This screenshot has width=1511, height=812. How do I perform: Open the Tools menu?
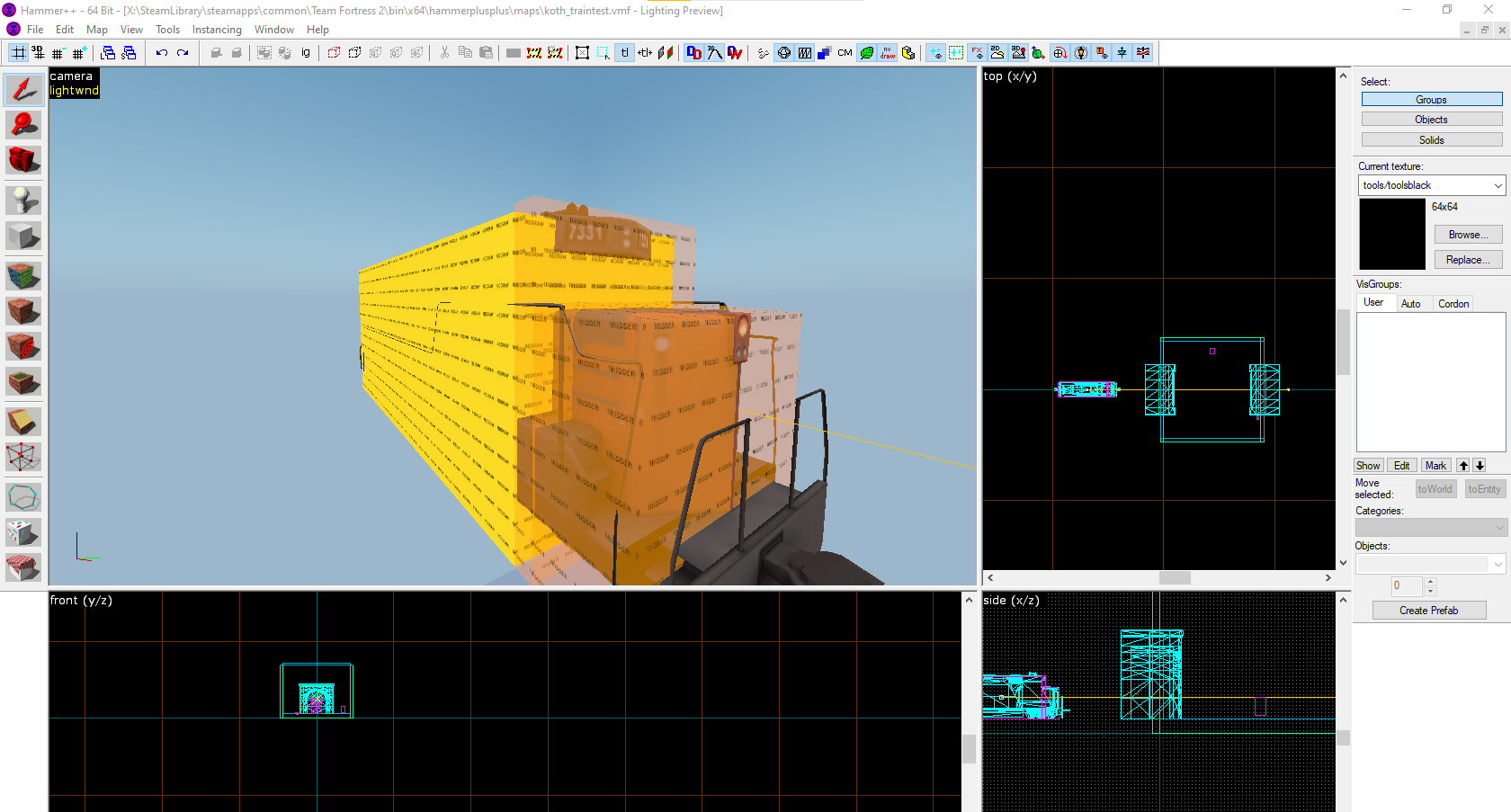click(x=167, y=30)
